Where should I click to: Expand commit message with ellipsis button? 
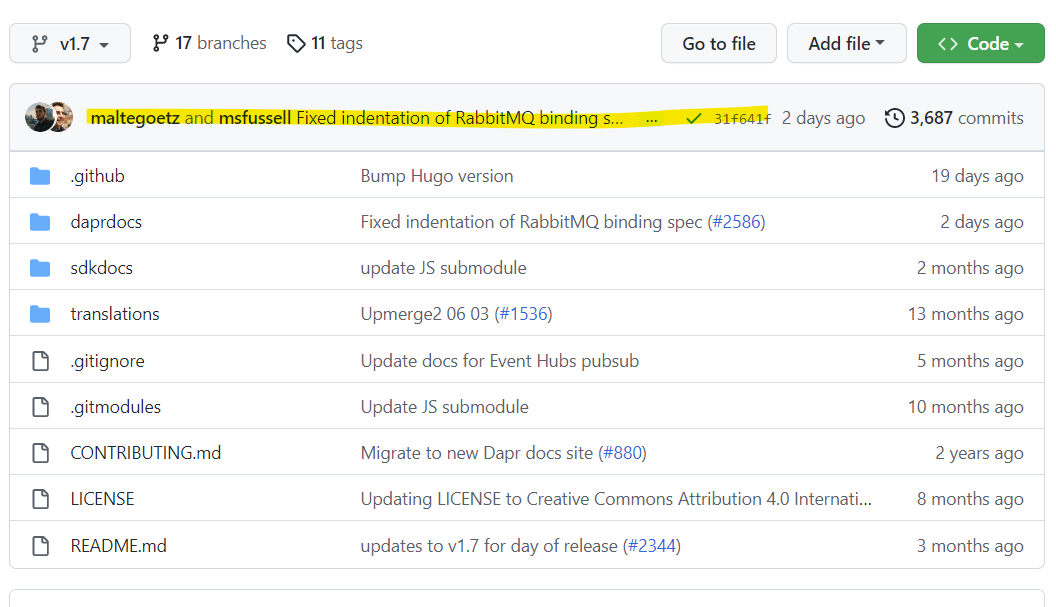(x=651, y=119)
